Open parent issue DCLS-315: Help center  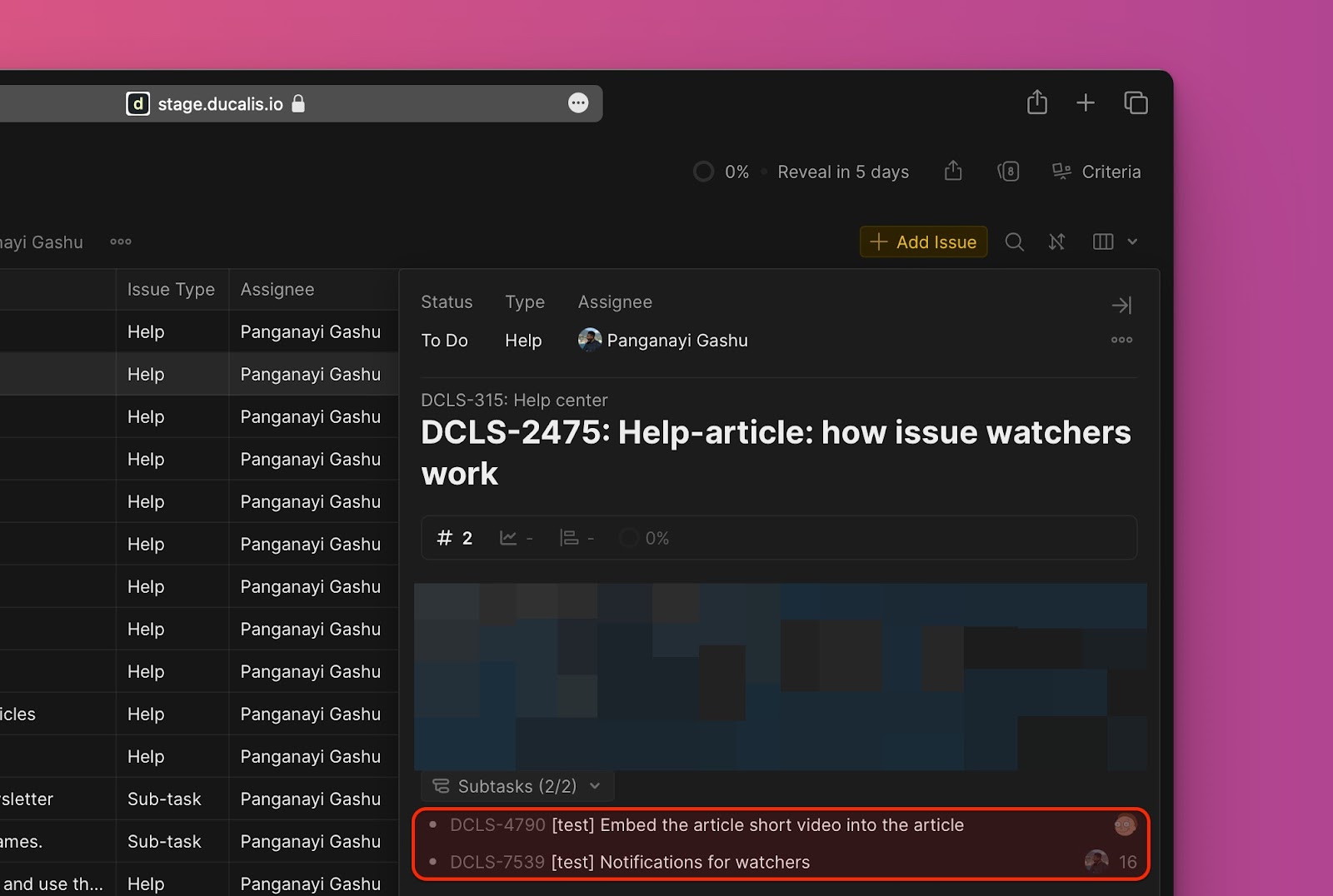point(514,400)
